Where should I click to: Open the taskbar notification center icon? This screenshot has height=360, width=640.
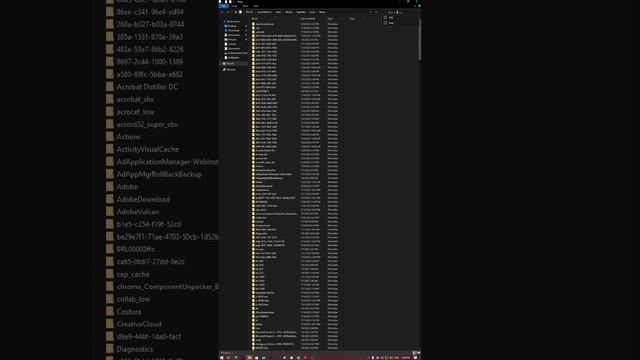tap(415, 358)
